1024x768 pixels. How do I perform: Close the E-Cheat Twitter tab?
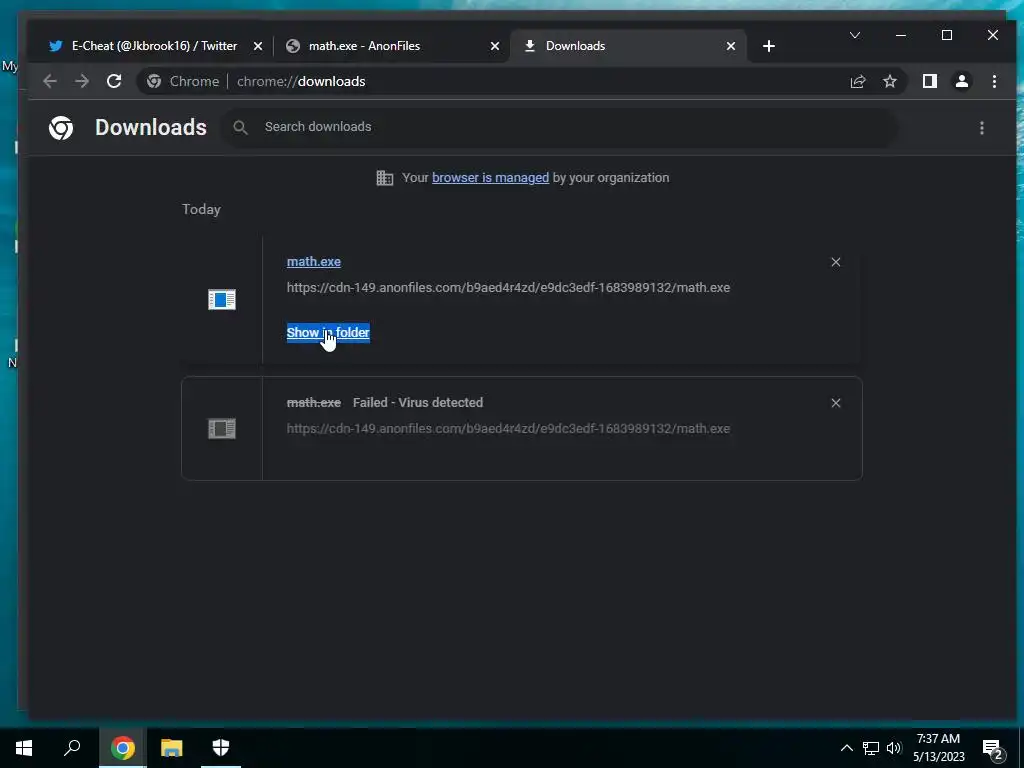point(258,46)
